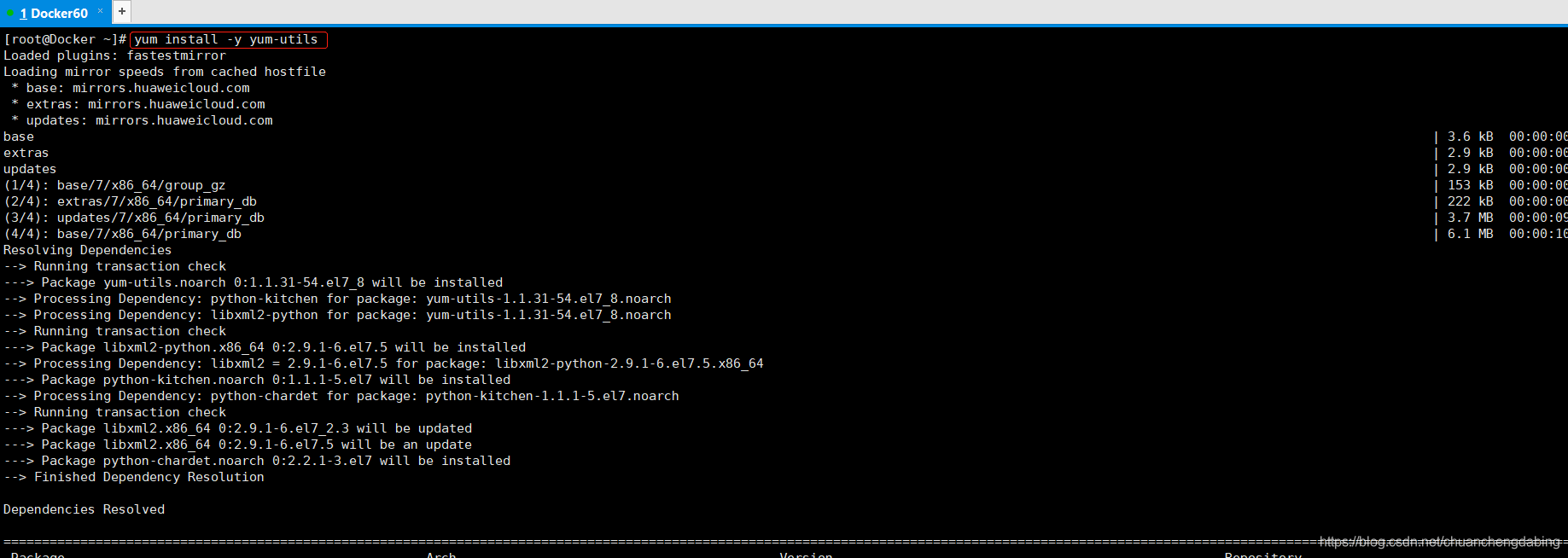Click the '* base: mirrors.huaweicloud.com' line

coord(131,88)
